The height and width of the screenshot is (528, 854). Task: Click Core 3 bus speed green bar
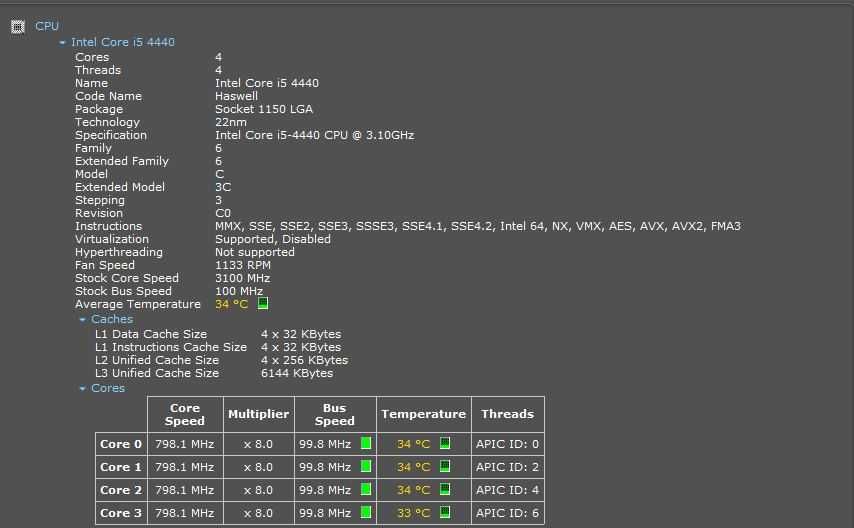(x=366, y=512)
